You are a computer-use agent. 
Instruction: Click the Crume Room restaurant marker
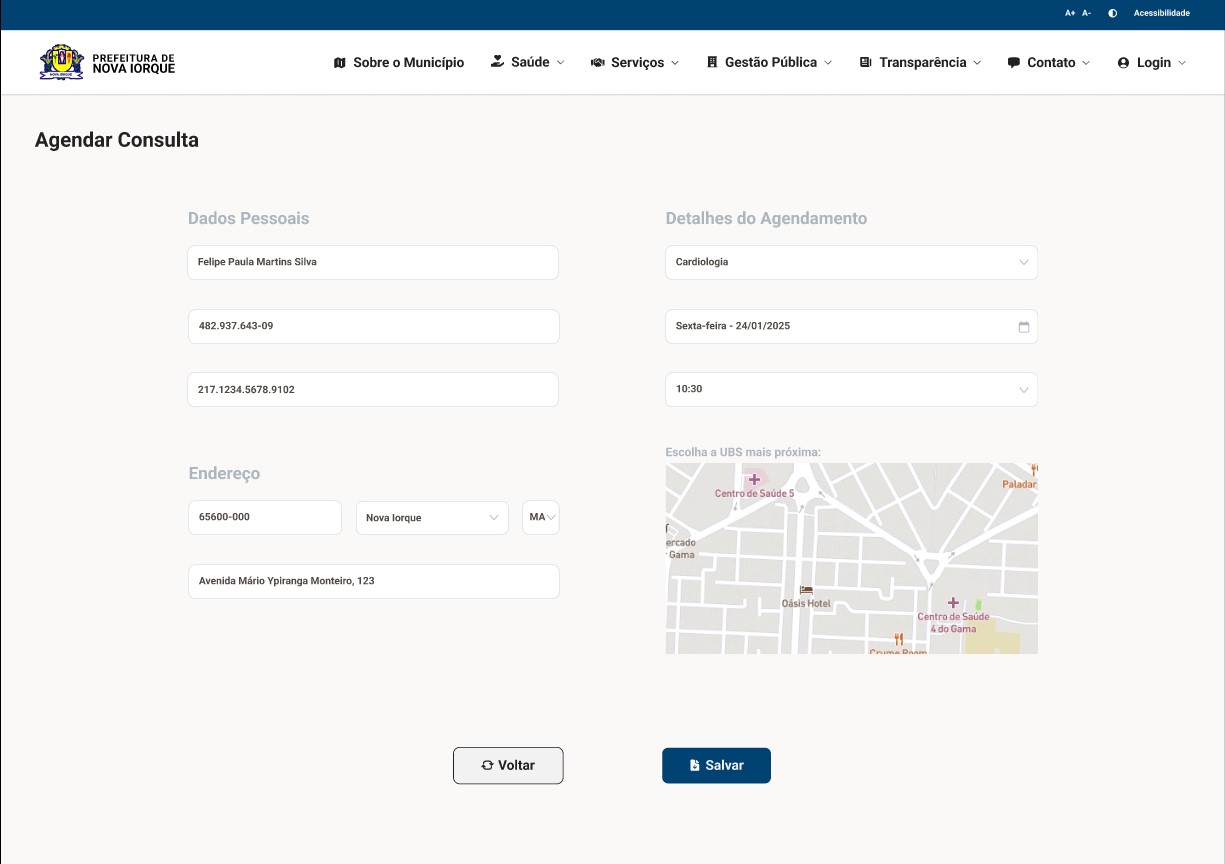coord(899,639)
